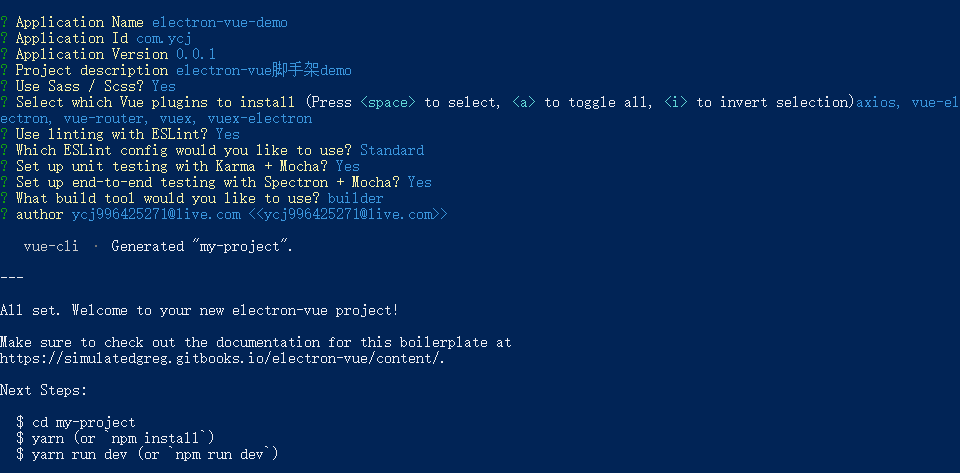This screenshot has height=473, width=960.
Task: Click the author email ycj996425271@live.com
Action: click(x=156, y=215)
